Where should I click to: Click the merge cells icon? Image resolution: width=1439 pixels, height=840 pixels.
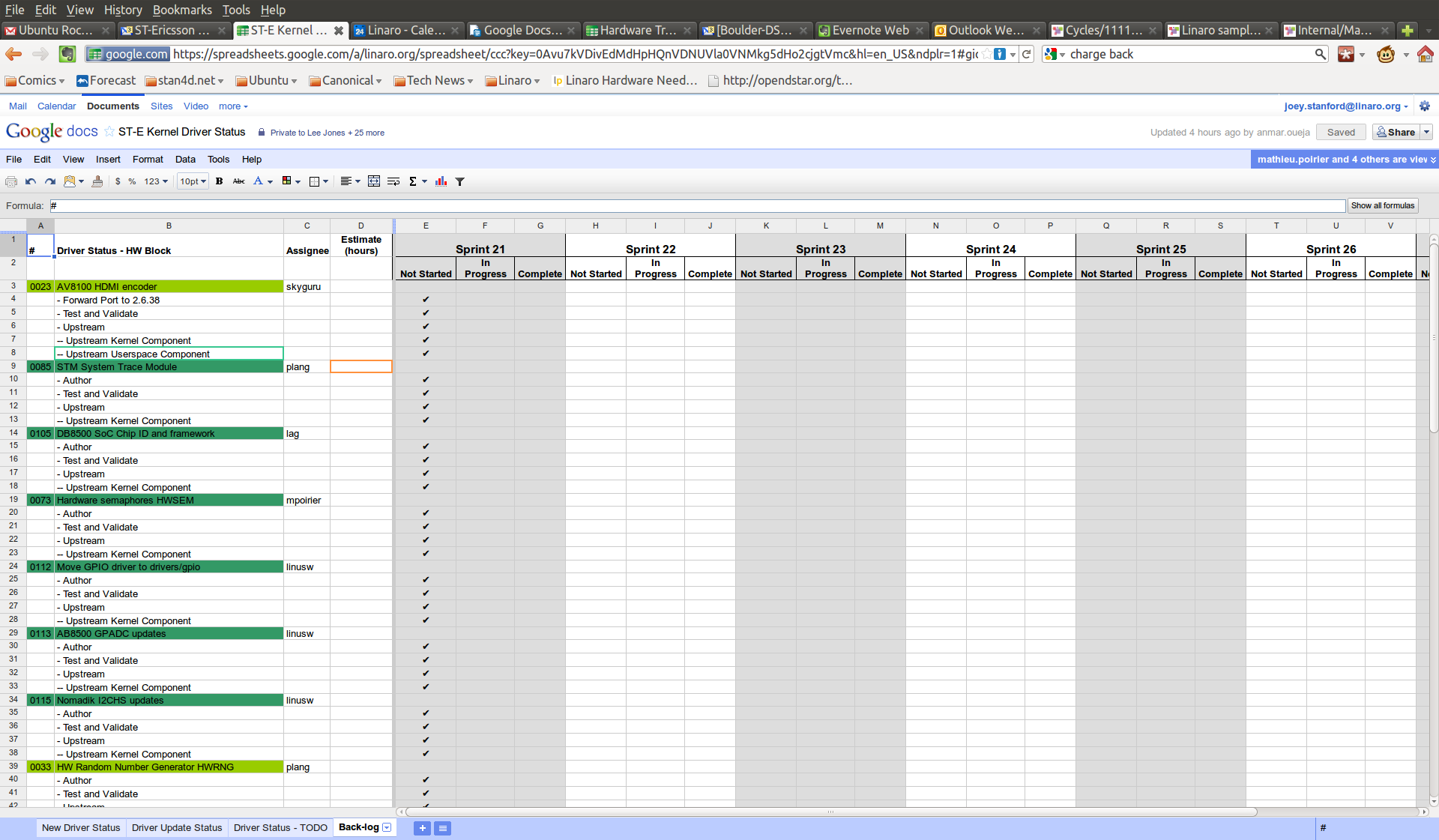pos(374,181)
